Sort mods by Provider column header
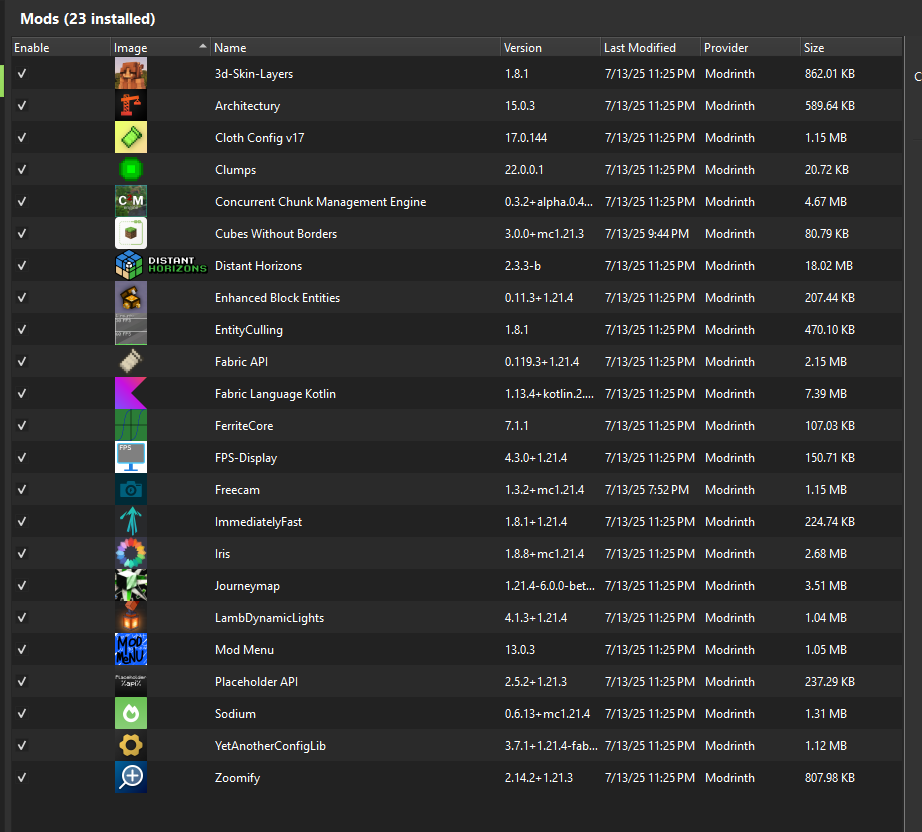 pos(750,47)
